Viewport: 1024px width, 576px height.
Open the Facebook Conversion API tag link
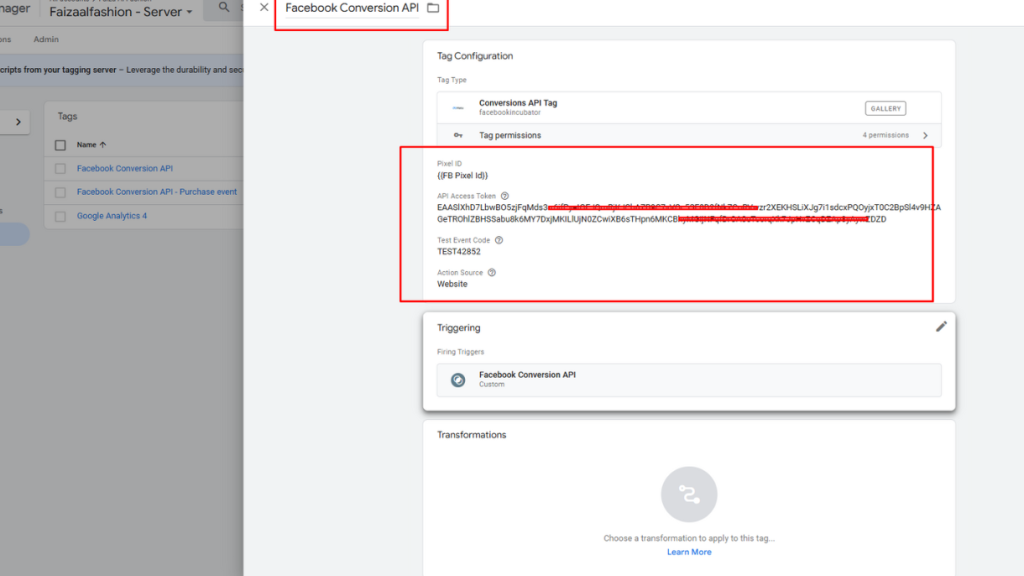tap(125, 168)
